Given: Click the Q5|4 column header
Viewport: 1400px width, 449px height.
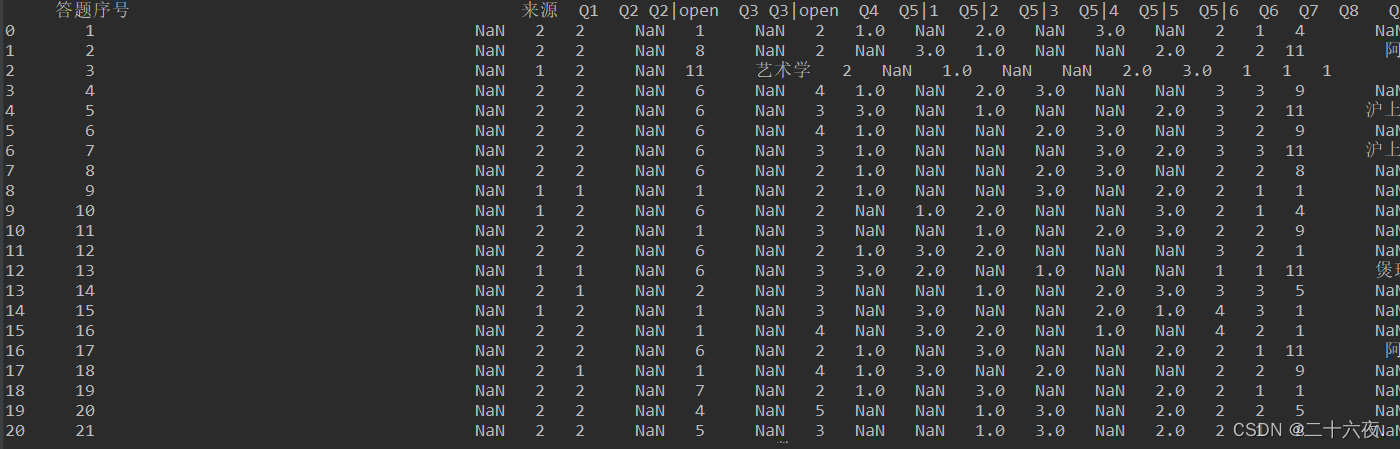Looking at the screenshot, I should [1099, 11].
